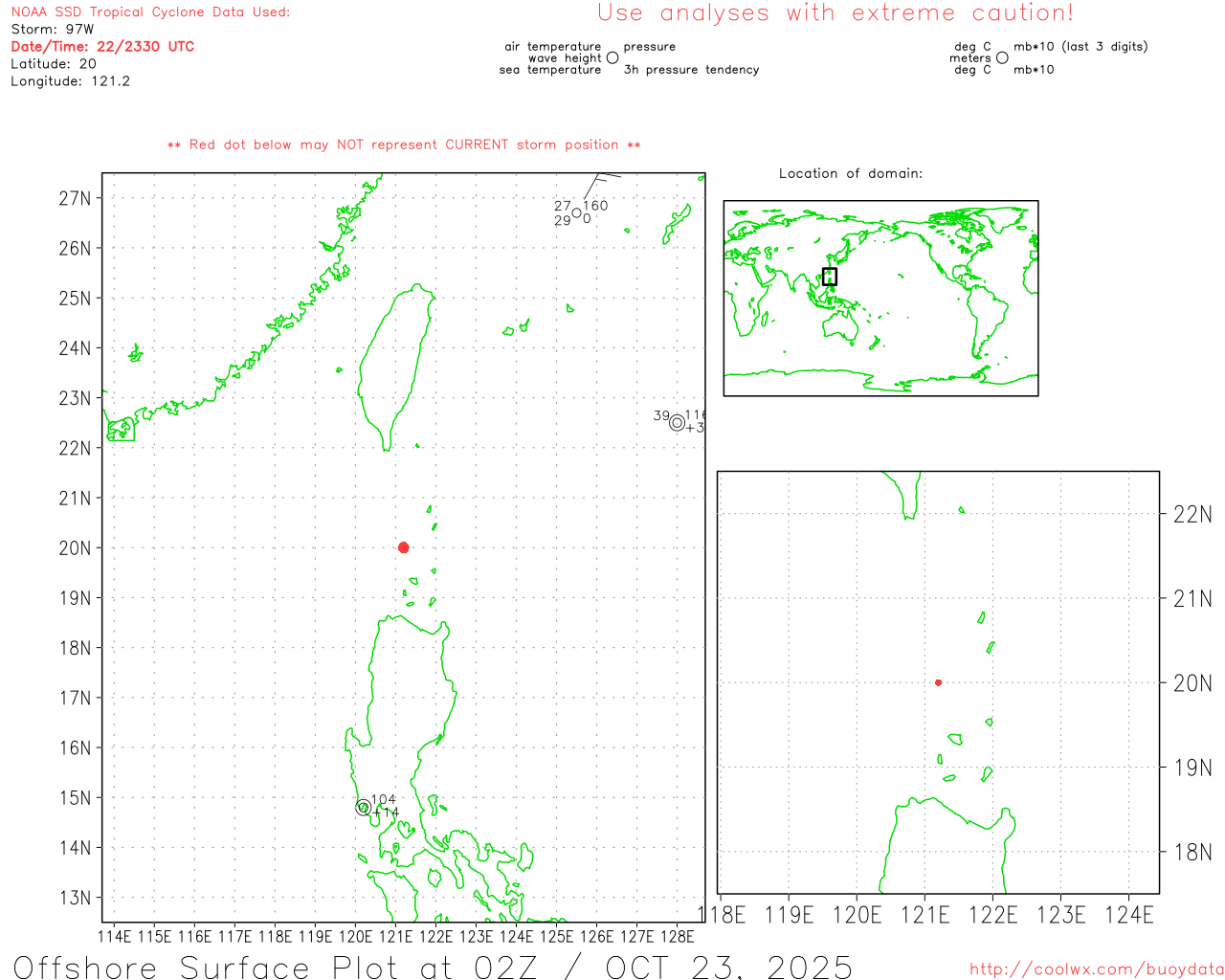Click the Date/Time 22/2330 UTC text
The image size is (1225, 980).
click(102, 47)
